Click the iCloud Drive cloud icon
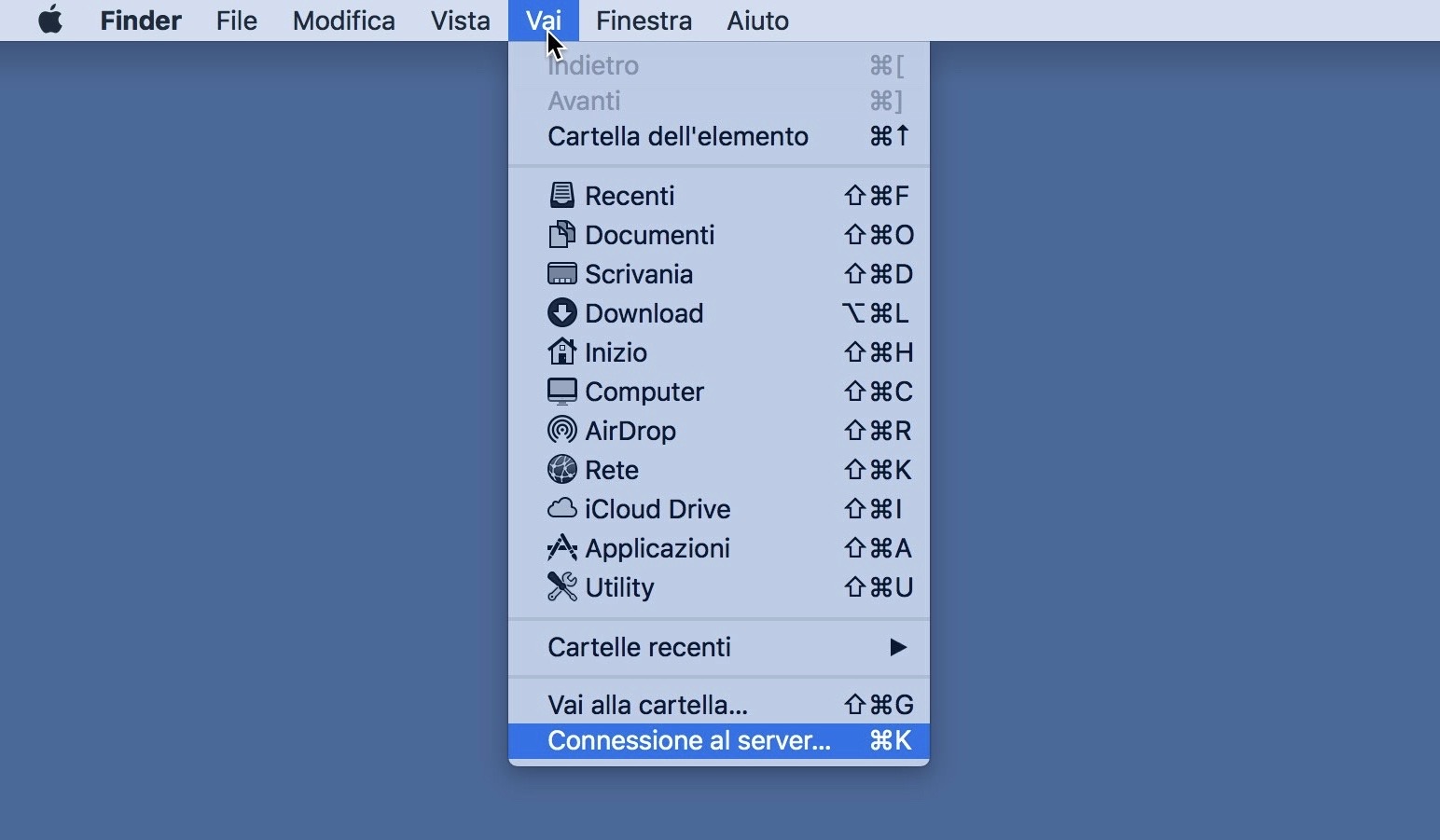The height and width of the screenshot is (840, 1440). pyautogui.click(x=561, y=509)
